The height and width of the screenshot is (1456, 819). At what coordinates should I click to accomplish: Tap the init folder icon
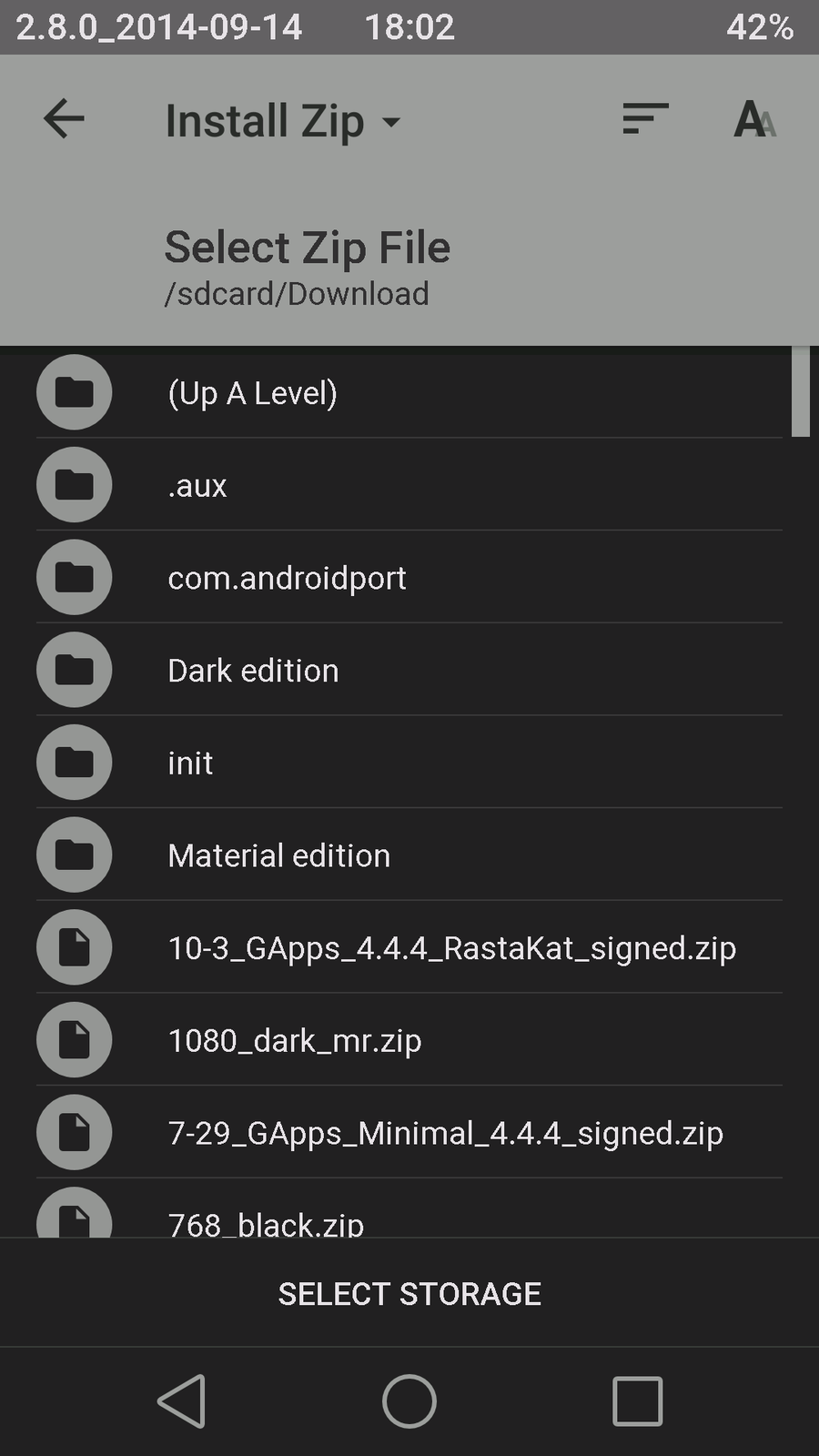(x=75, y=763)
